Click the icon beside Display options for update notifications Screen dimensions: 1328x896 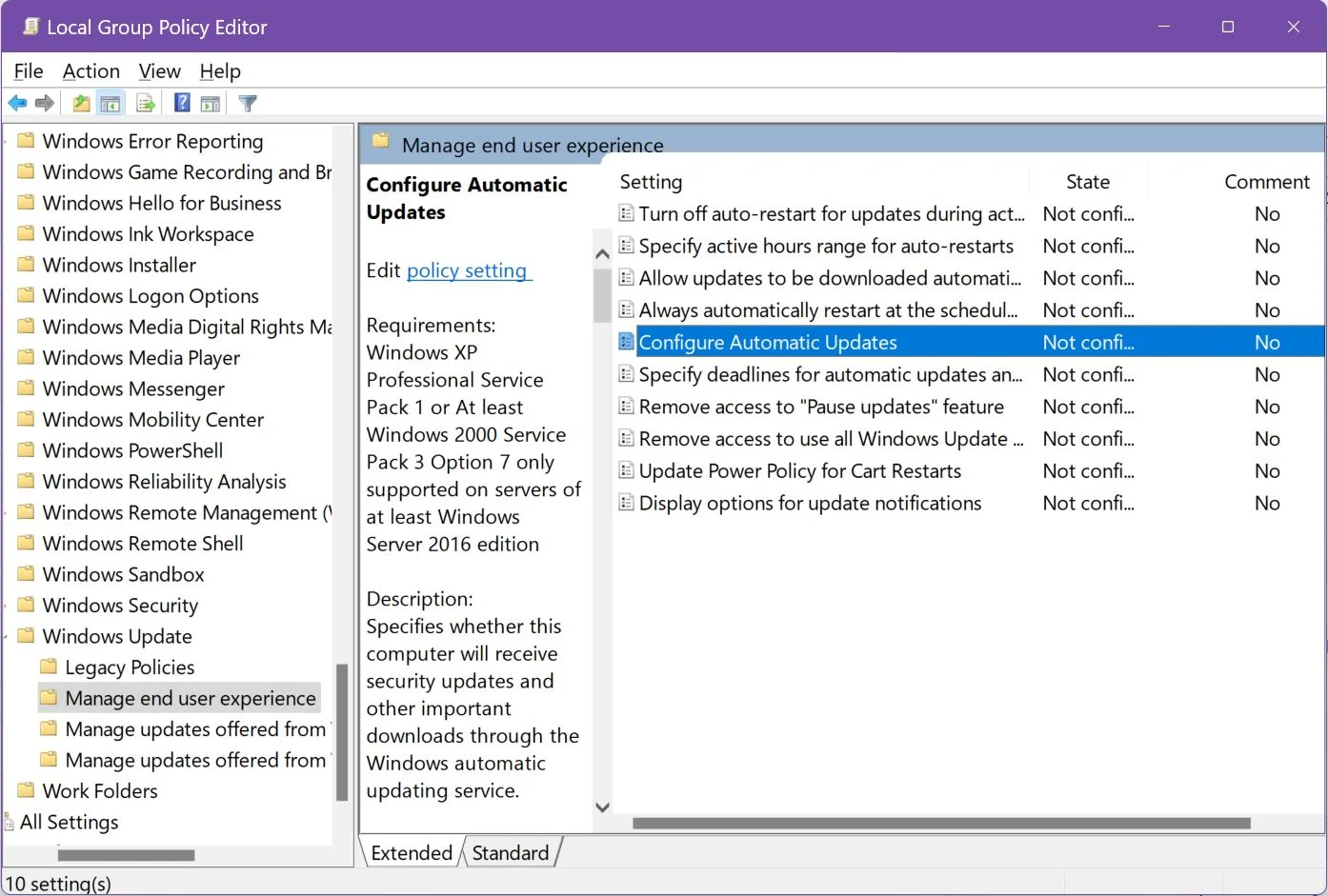626,503
